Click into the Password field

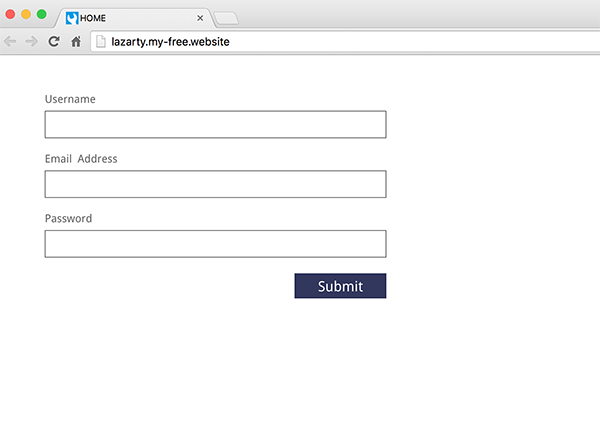tap(215, 244)
